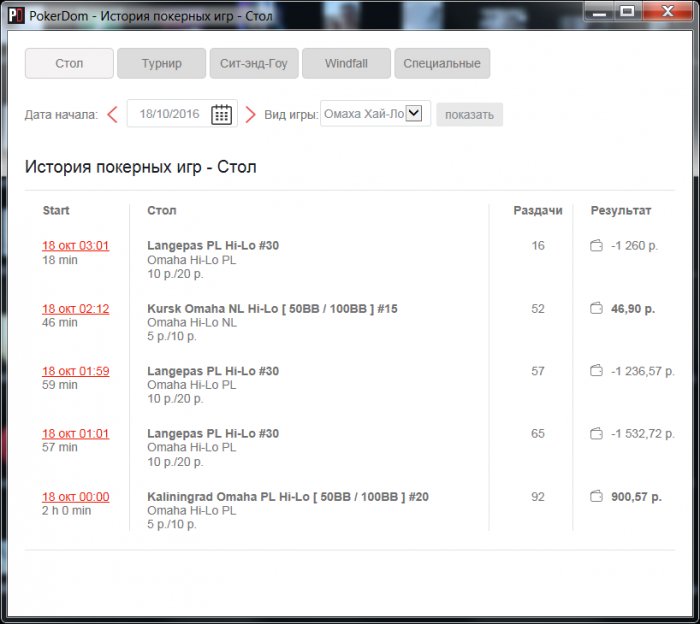700x624 pixels.
Task: Open the calendar date picker icon
Action: click(221, 115)
